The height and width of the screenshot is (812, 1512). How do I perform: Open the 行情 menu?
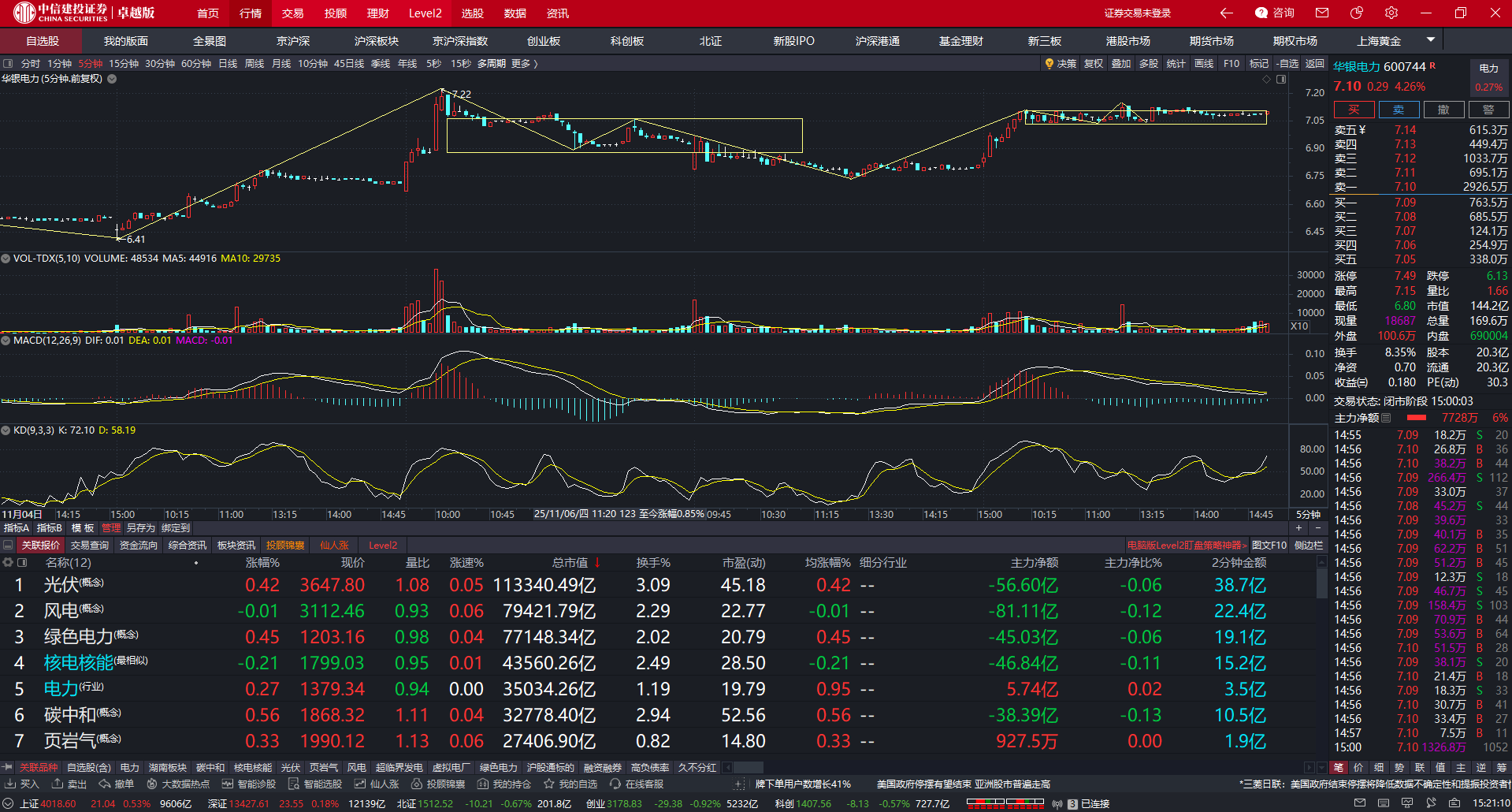[251, 13]
